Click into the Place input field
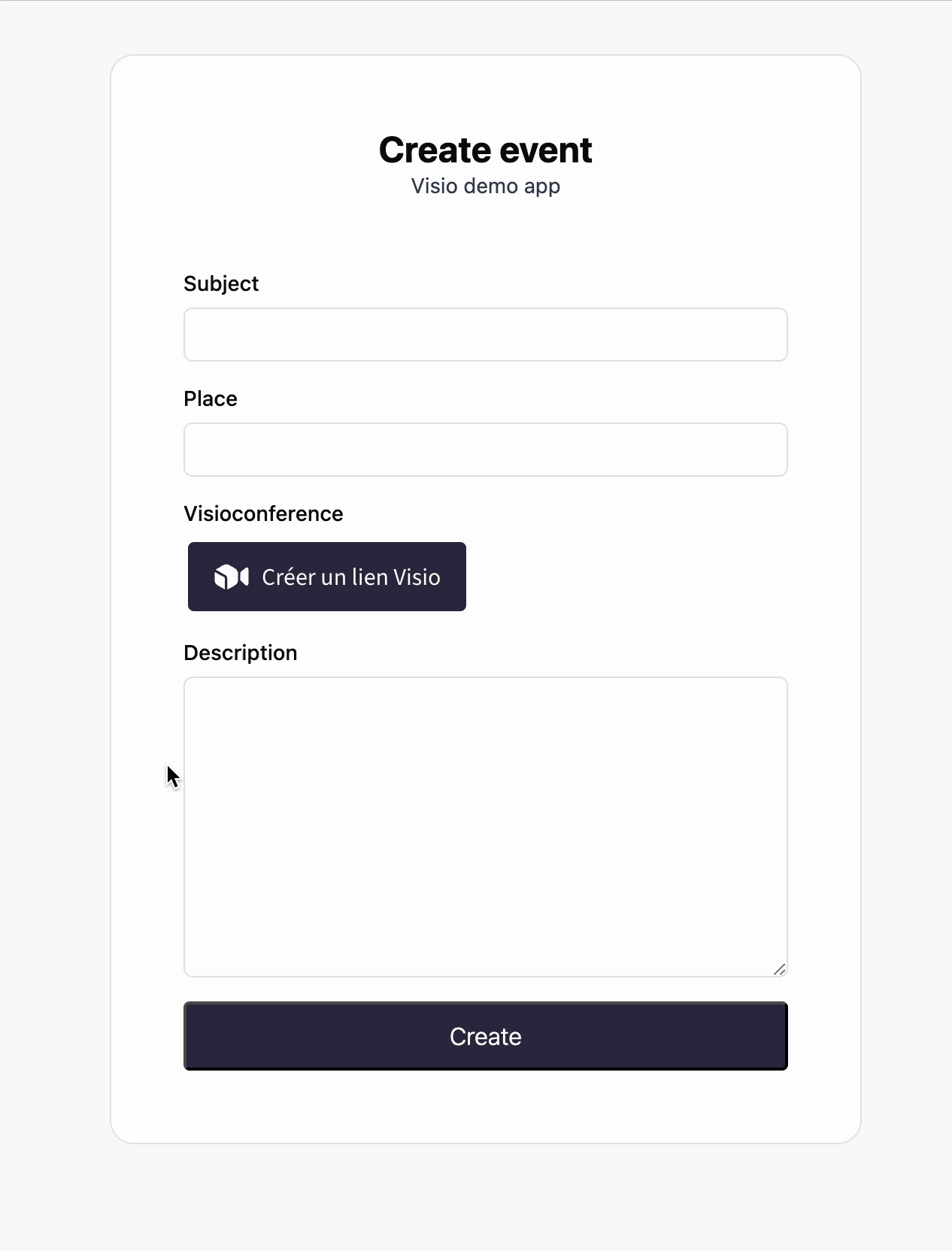The height and width of the screenshot is (1251, 952). click(485, 450)
